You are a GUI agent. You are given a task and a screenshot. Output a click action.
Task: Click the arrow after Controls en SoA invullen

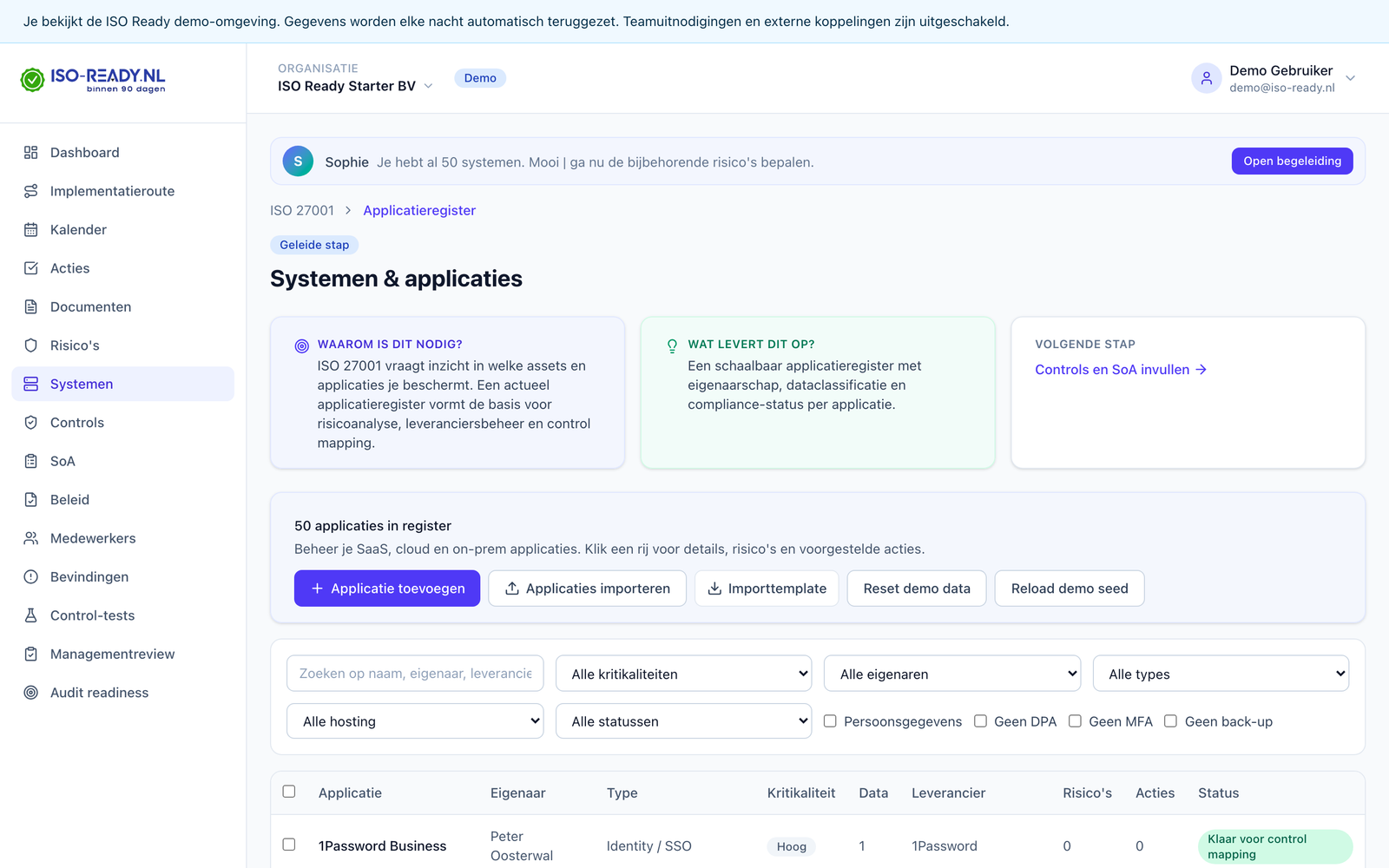pos(1201,370)
